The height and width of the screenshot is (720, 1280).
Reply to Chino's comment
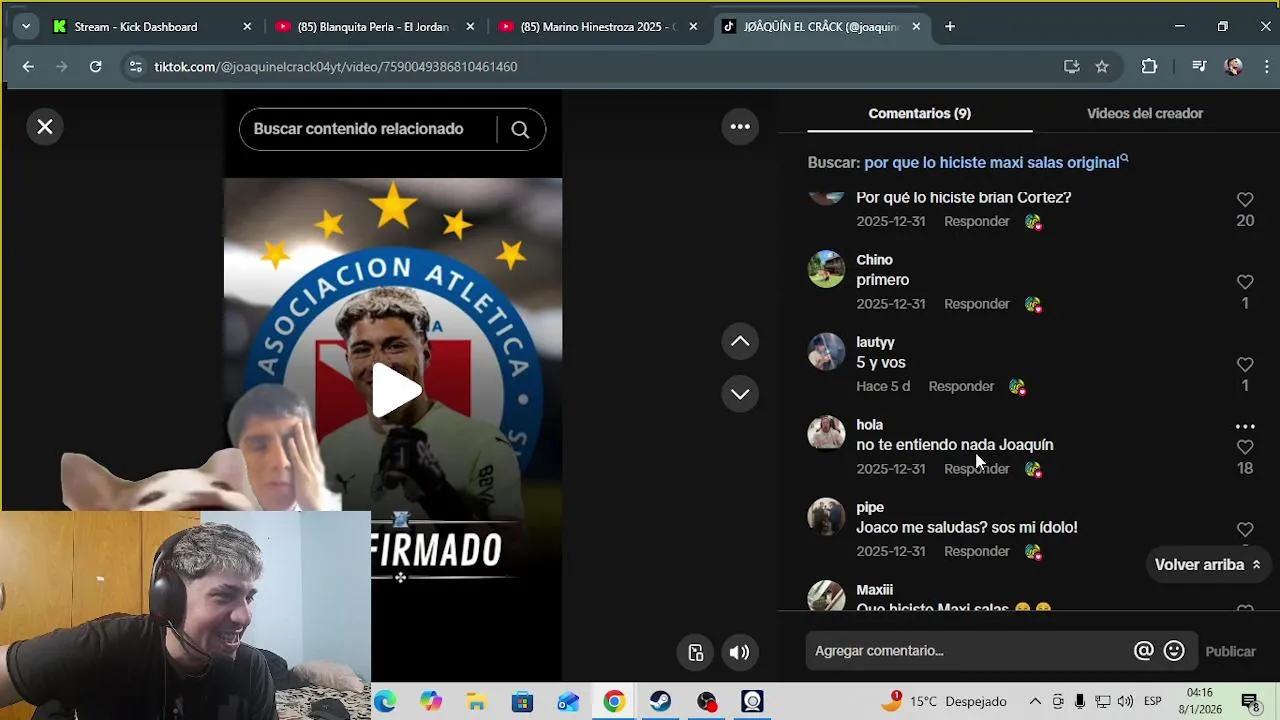coord(977,304)
